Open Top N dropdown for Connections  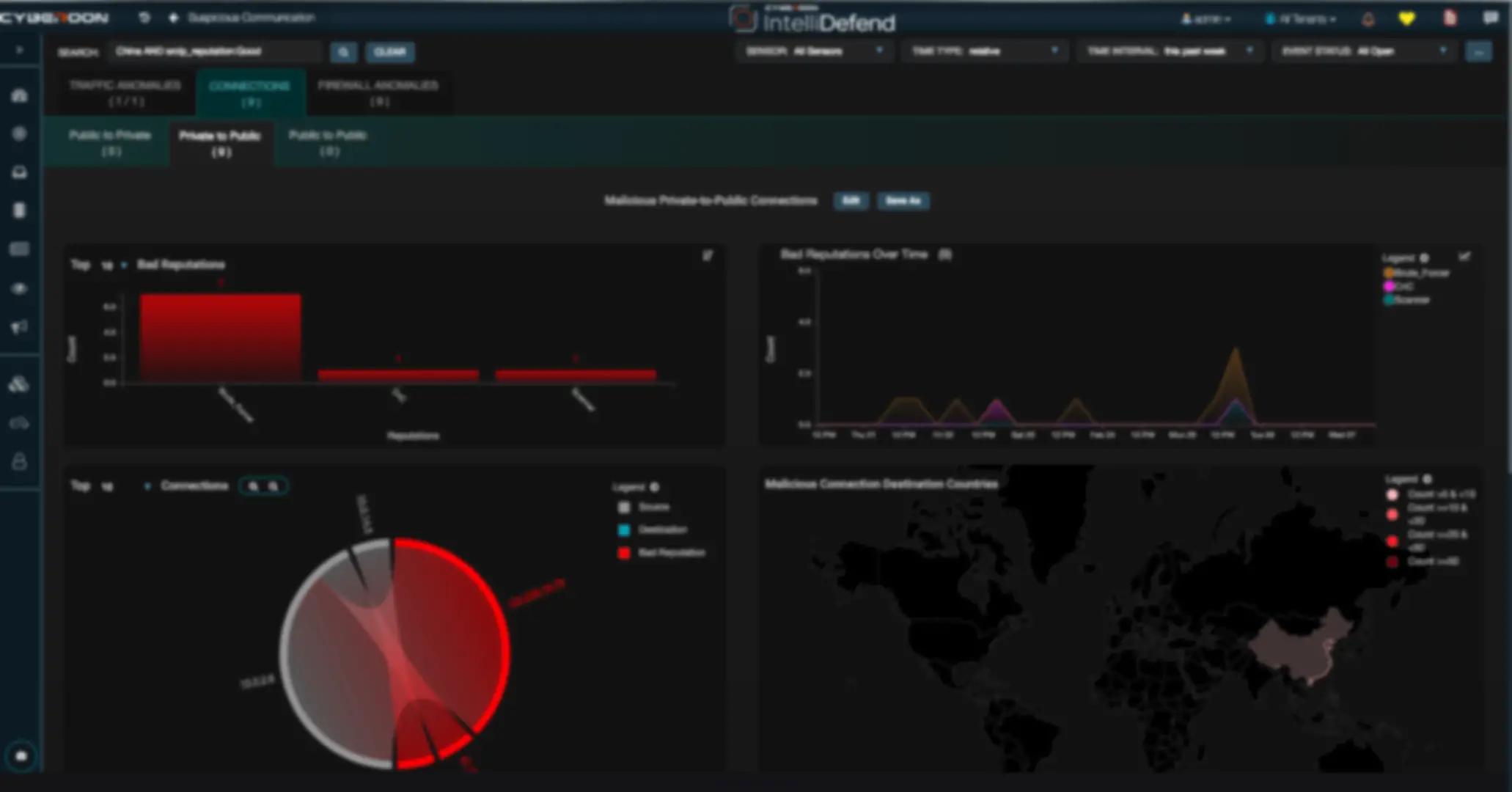[x=125, y=486]
